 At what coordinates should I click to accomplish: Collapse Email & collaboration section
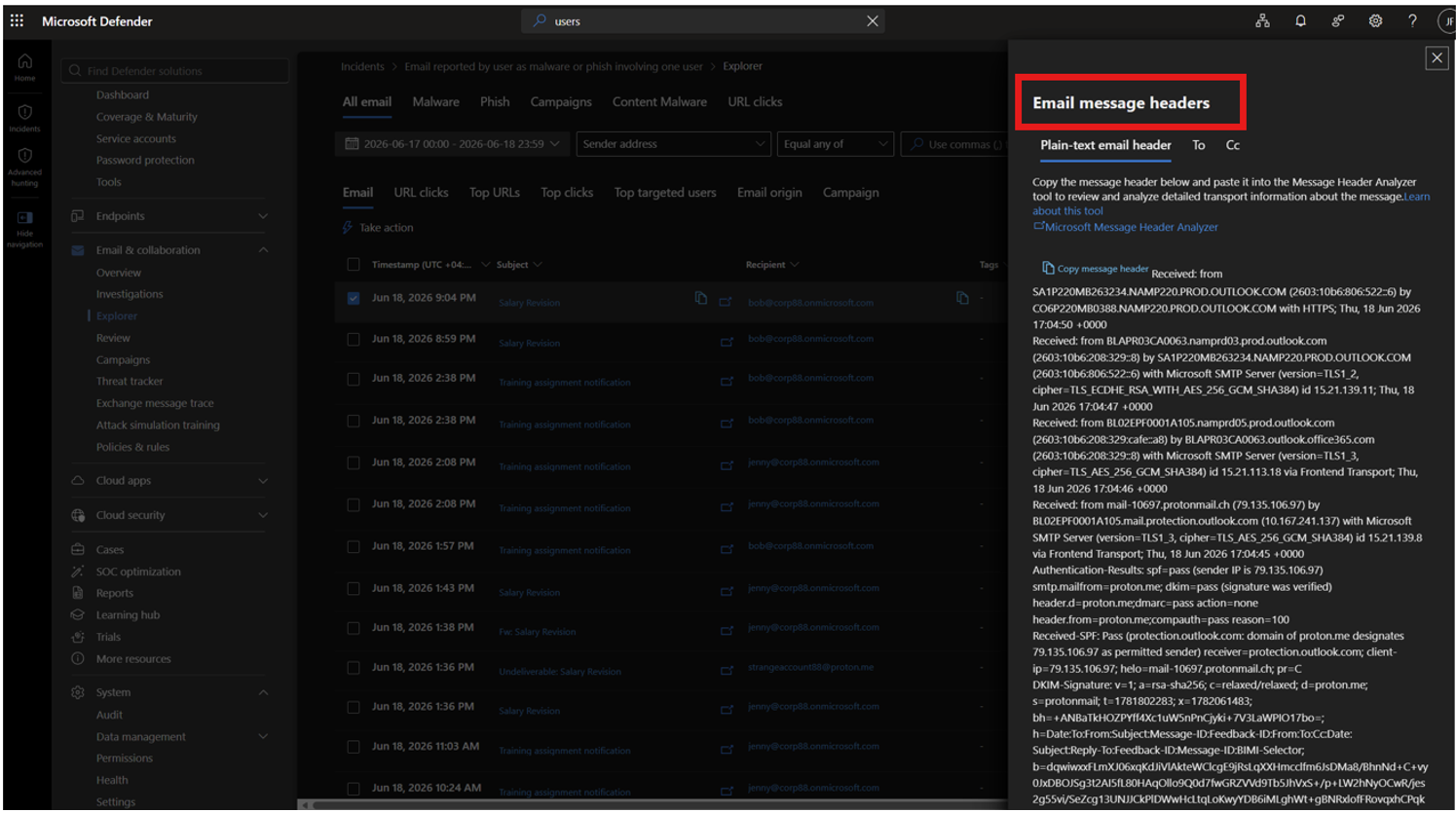pos(262,250)
